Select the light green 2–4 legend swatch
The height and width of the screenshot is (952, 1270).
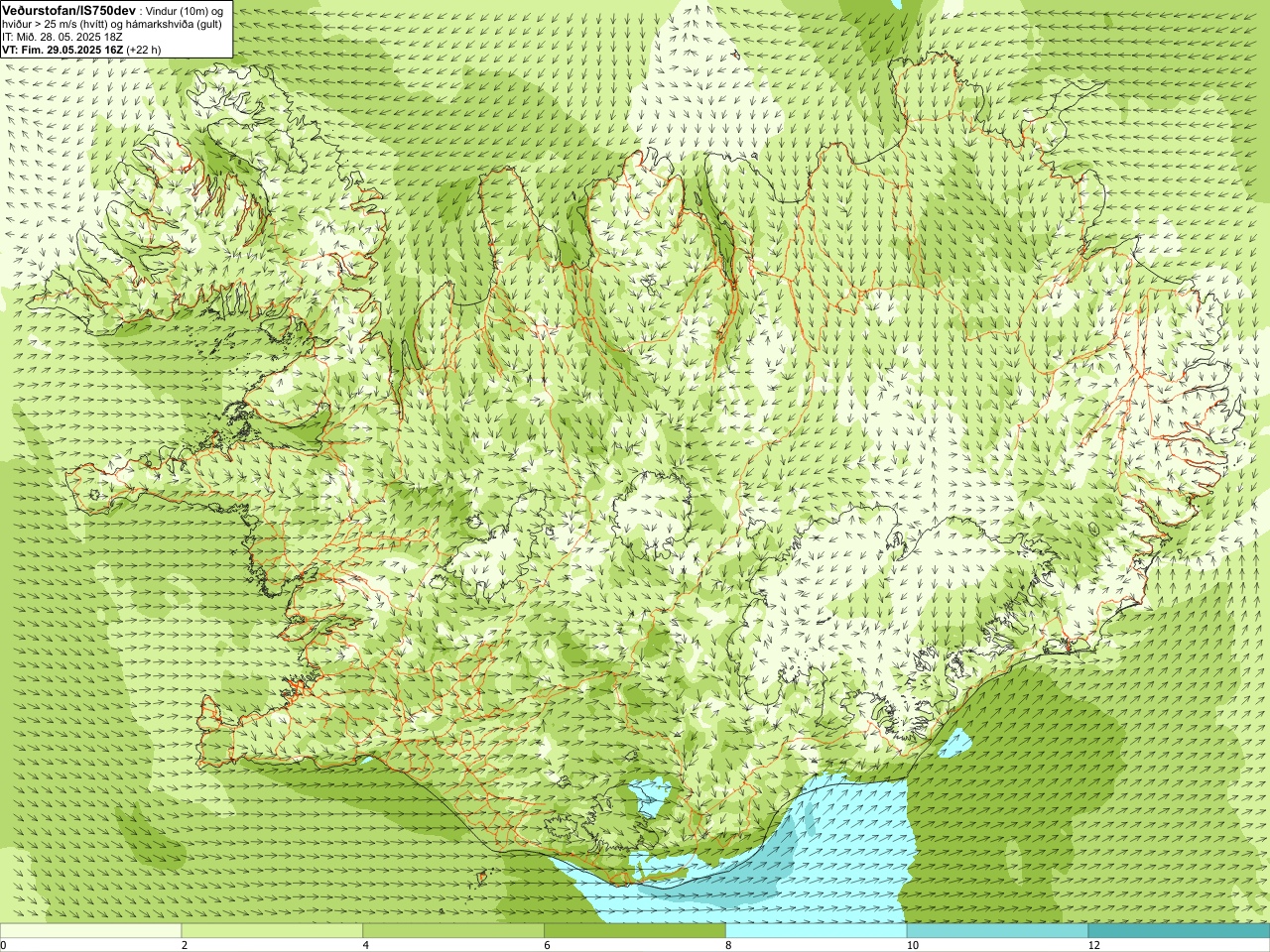coord(272,930)
